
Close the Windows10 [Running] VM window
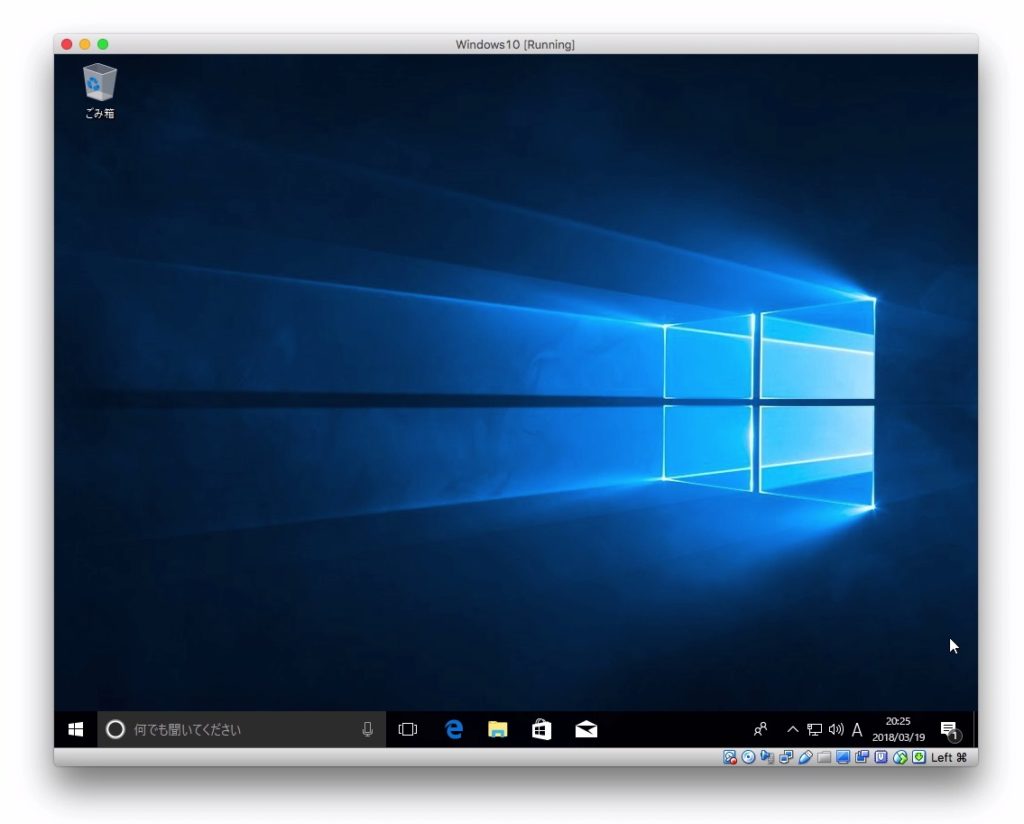point(67,44)
